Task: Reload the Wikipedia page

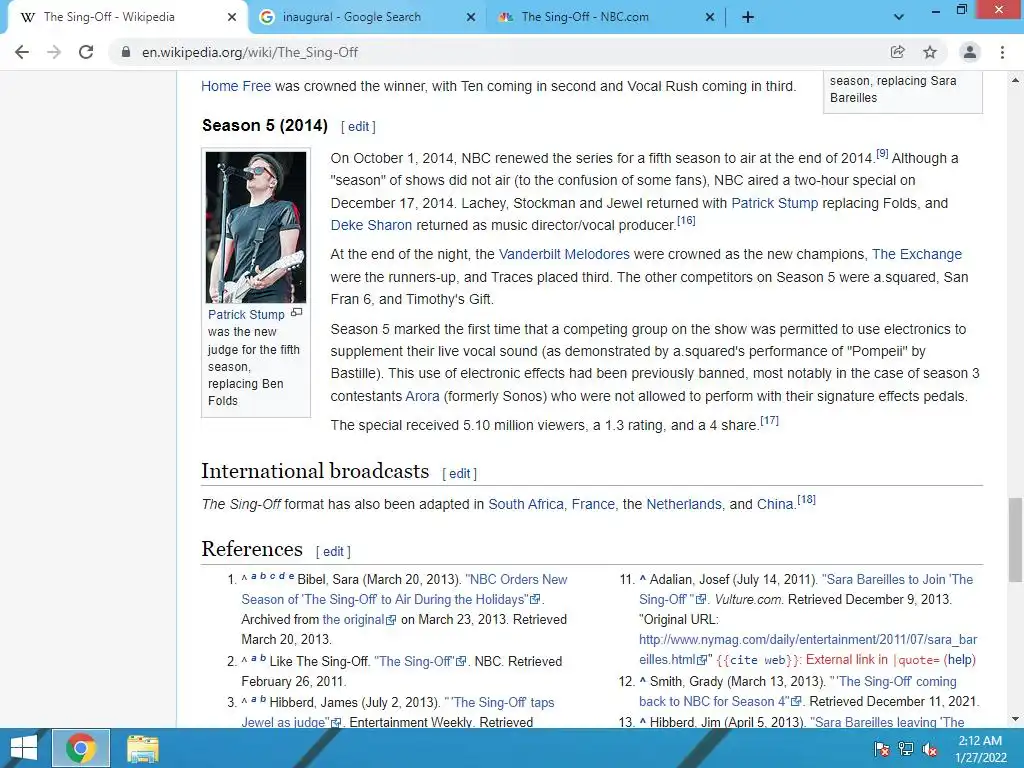Action: [86, 52]
